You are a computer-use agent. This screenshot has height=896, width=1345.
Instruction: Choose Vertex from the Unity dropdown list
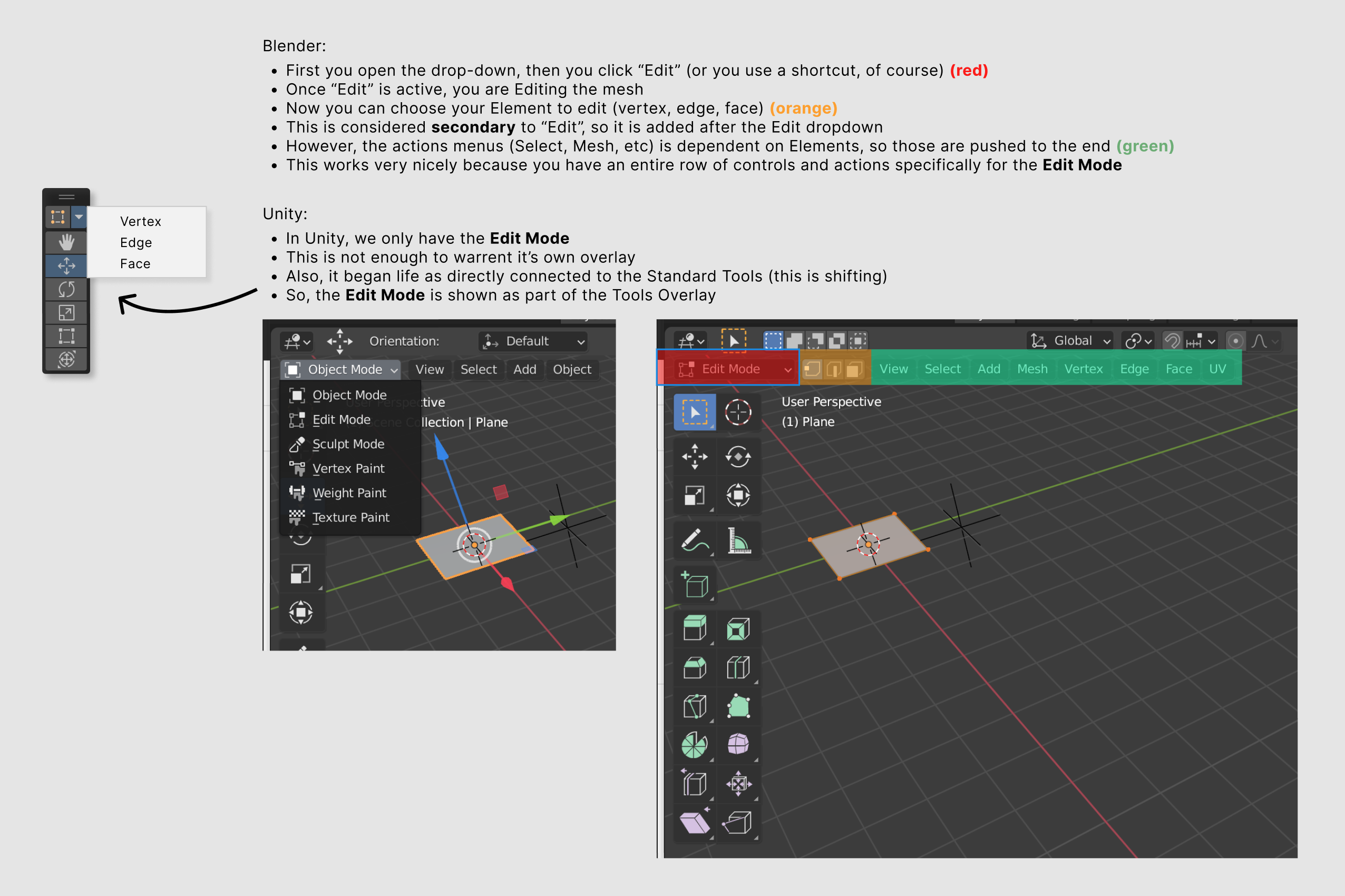click(141, 221)
